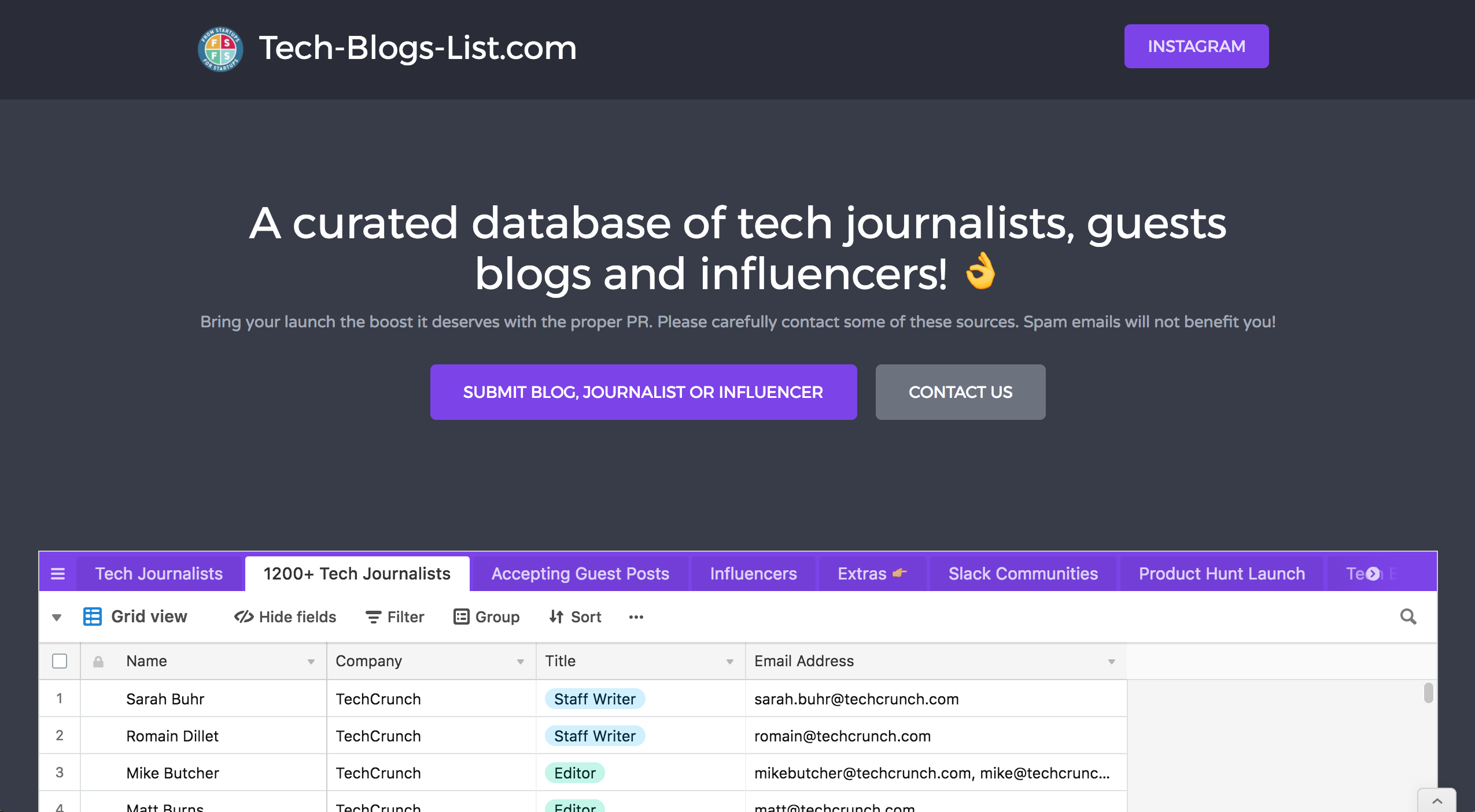Click the search magnifier icon
This screenshot has height=812, width=1475.
[1408, 617]
